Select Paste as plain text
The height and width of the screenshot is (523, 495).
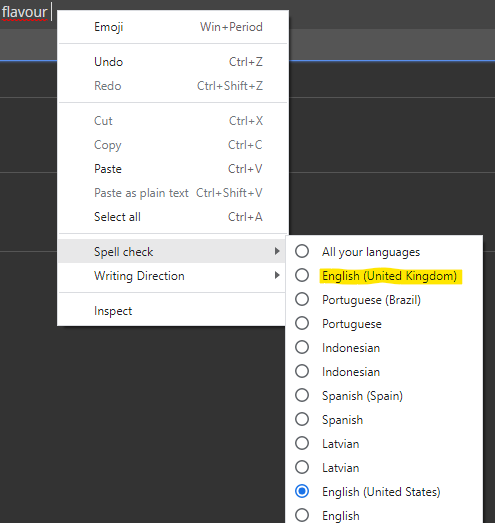coord(173,193)
